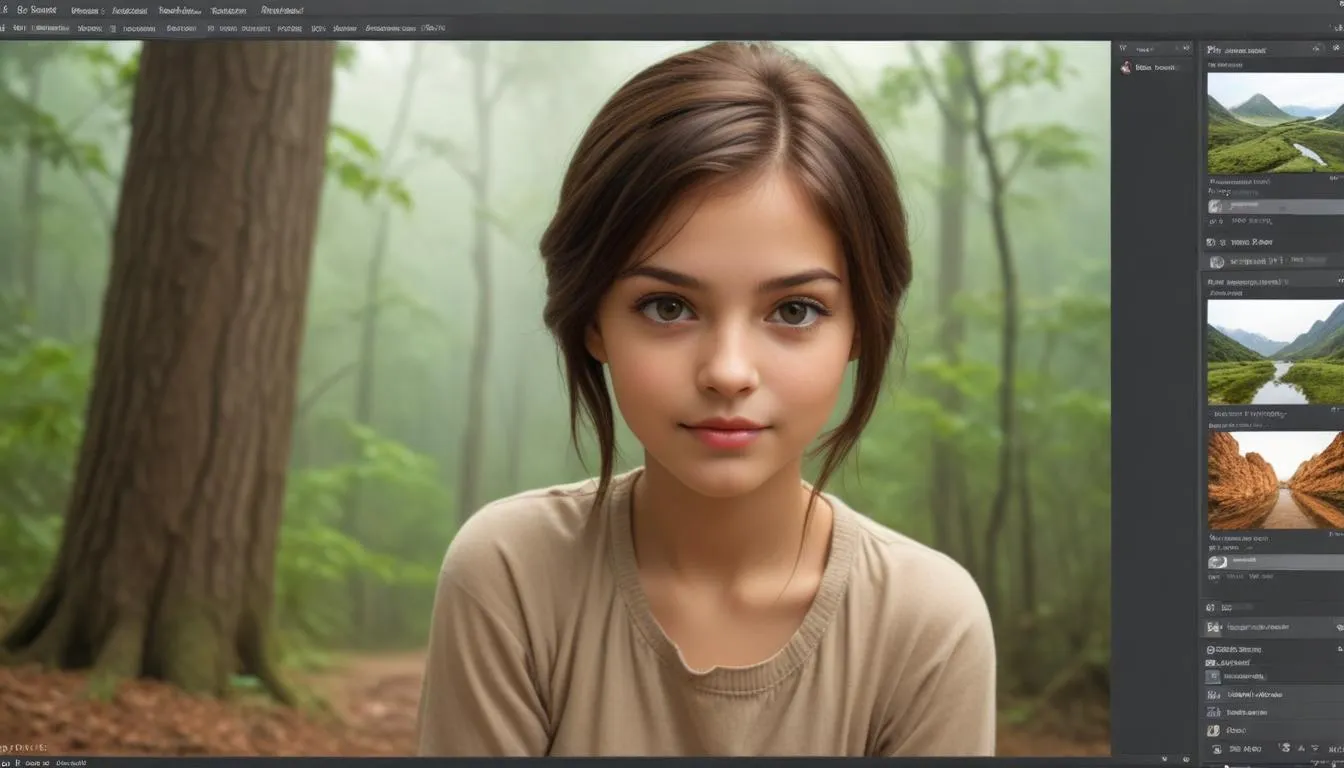
Task: Select the river valley landscape thumbnail
Action: pyautogui.click(x=1275, y=352)
